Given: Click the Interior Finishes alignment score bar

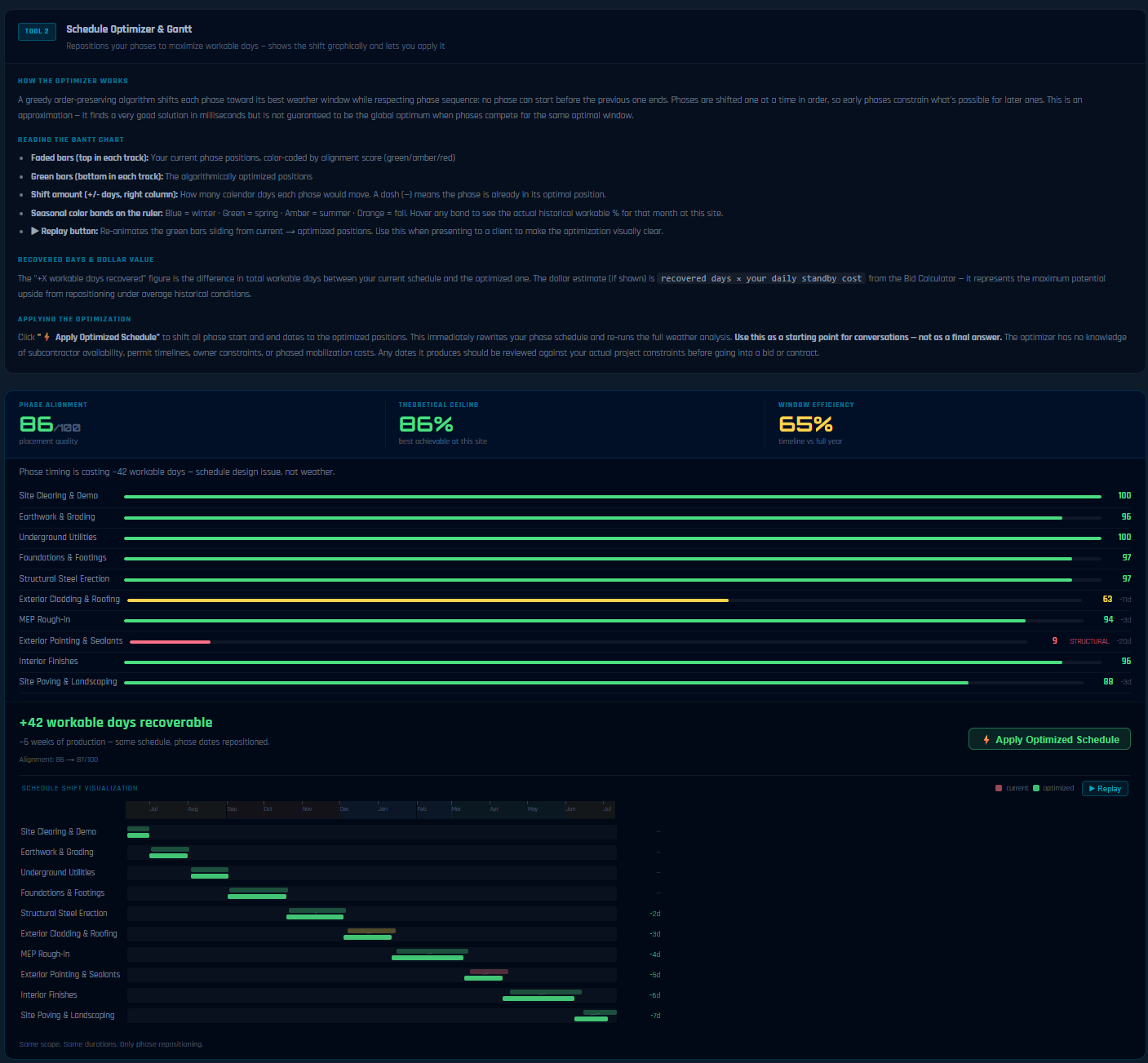Looking at the screenshot, I should coord(593,662).
